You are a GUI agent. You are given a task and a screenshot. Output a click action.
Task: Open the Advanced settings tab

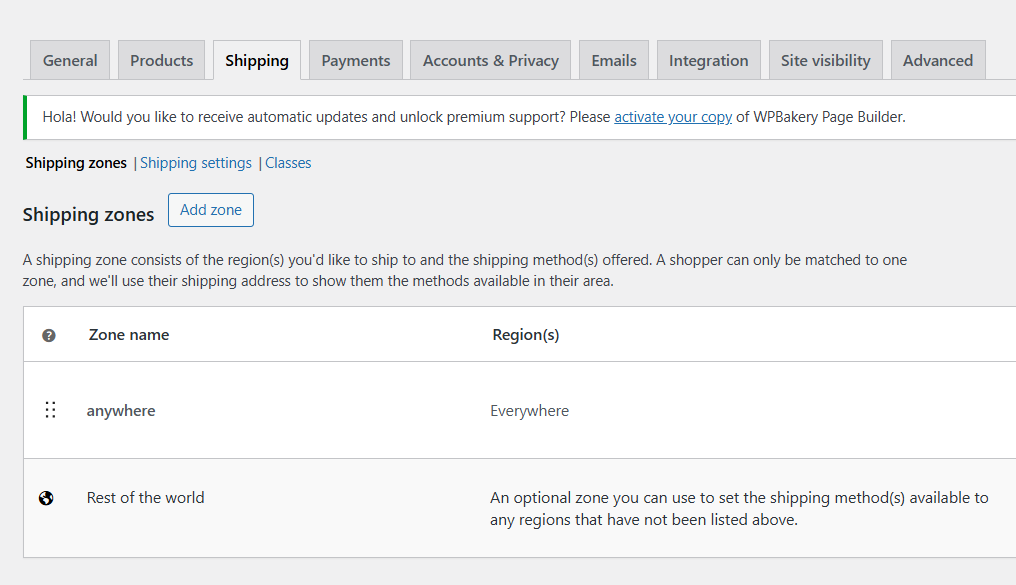point(937,60)
